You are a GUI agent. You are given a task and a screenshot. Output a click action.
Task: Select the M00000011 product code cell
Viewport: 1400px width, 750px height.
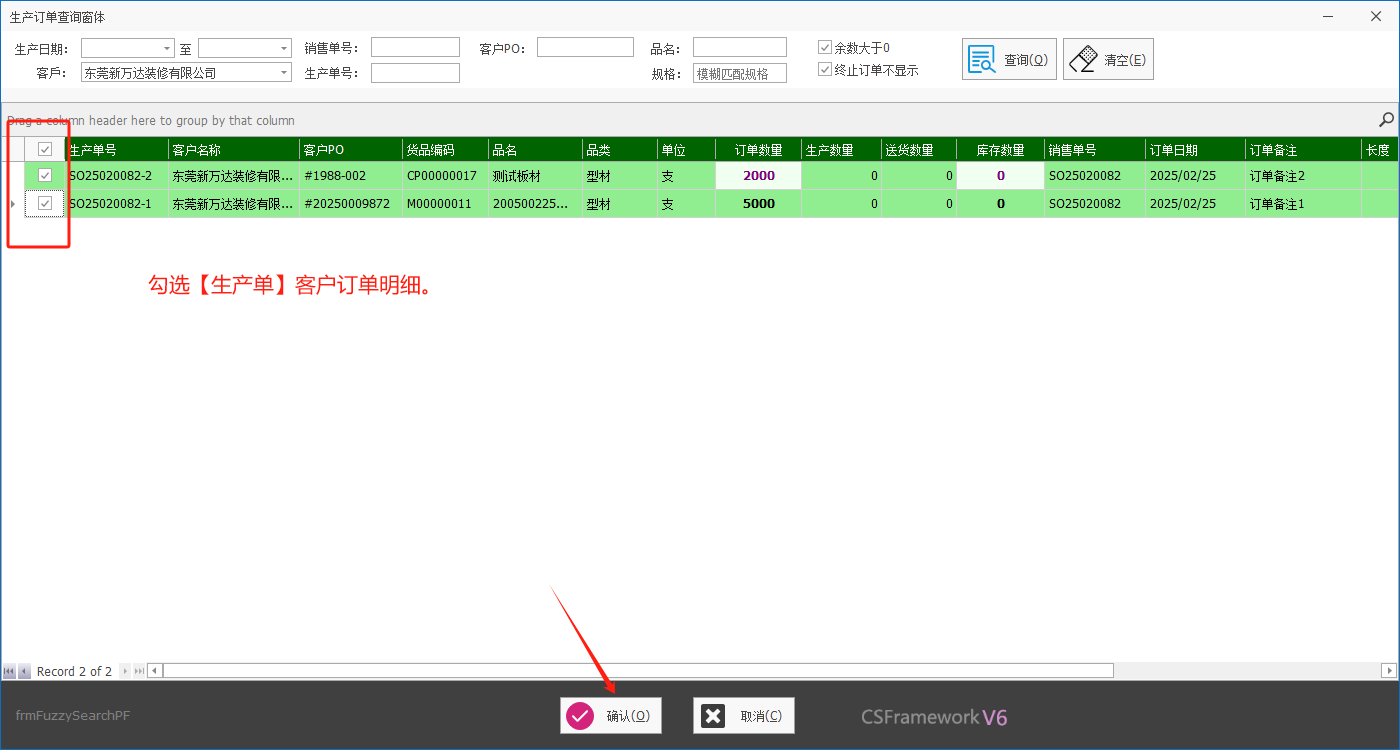coord(445,204)
